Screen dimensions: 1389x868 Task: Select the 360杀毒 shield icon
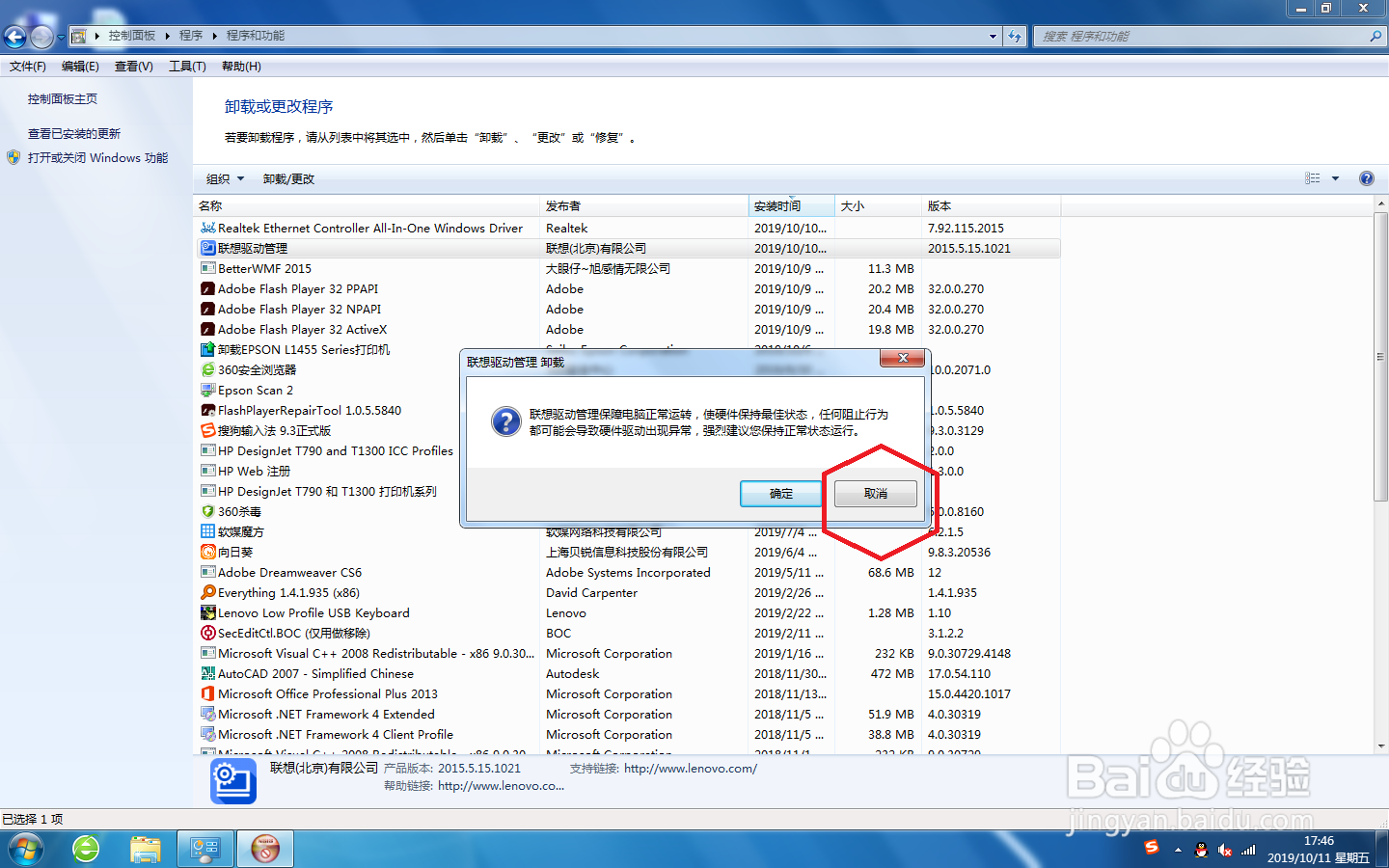pyautogui.click(x=207, y=511)
